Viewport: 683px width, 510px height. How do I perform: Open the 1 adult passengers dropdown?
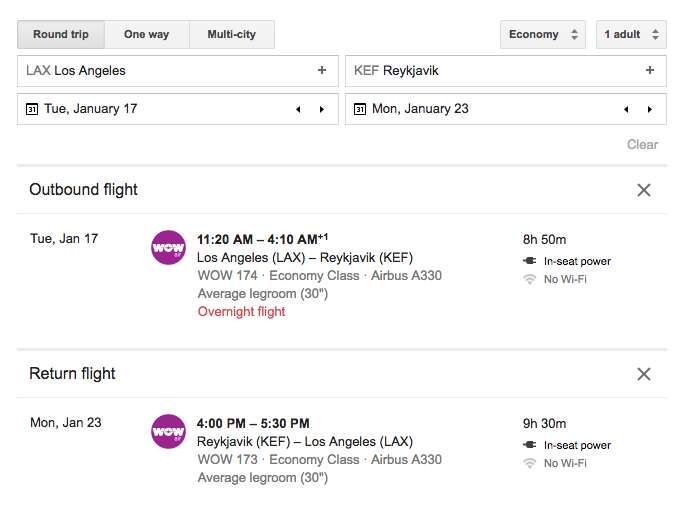[x=631, y=34]
